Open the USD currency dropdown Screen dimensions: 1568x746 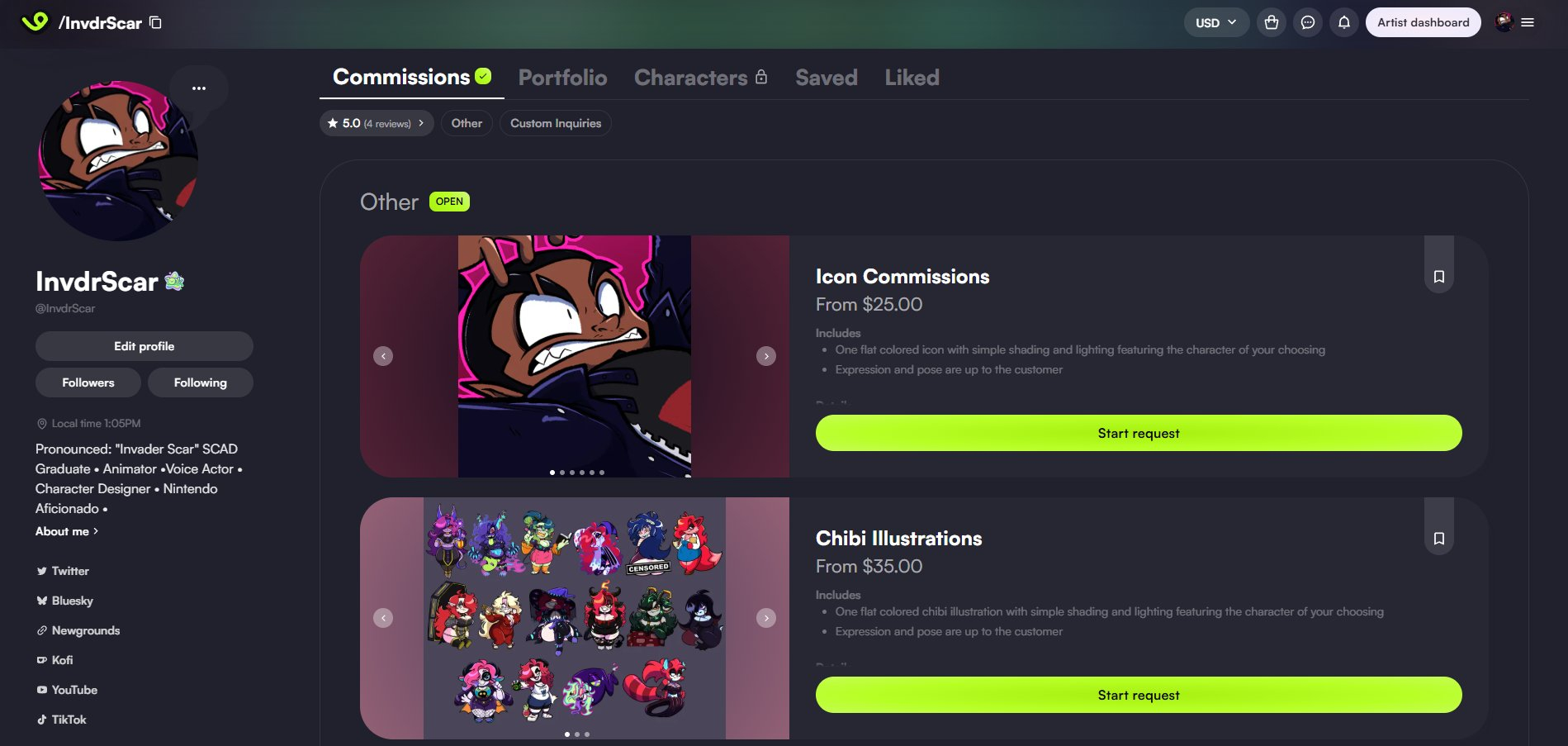click(x=1216, y=22)
